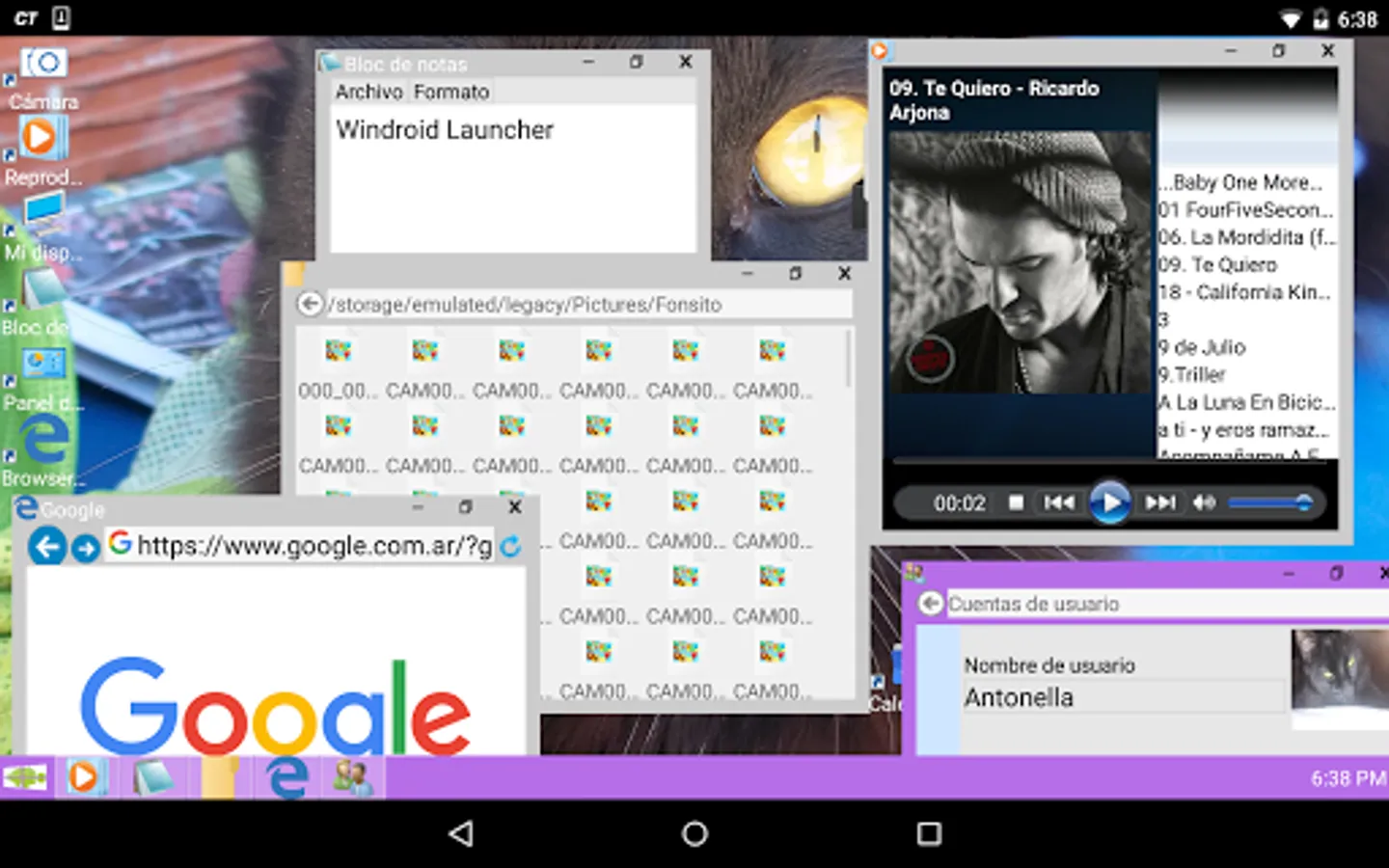The image size is (1389, 868).
Task: Click the browser window title bar icon
Action: coord(26,507)
